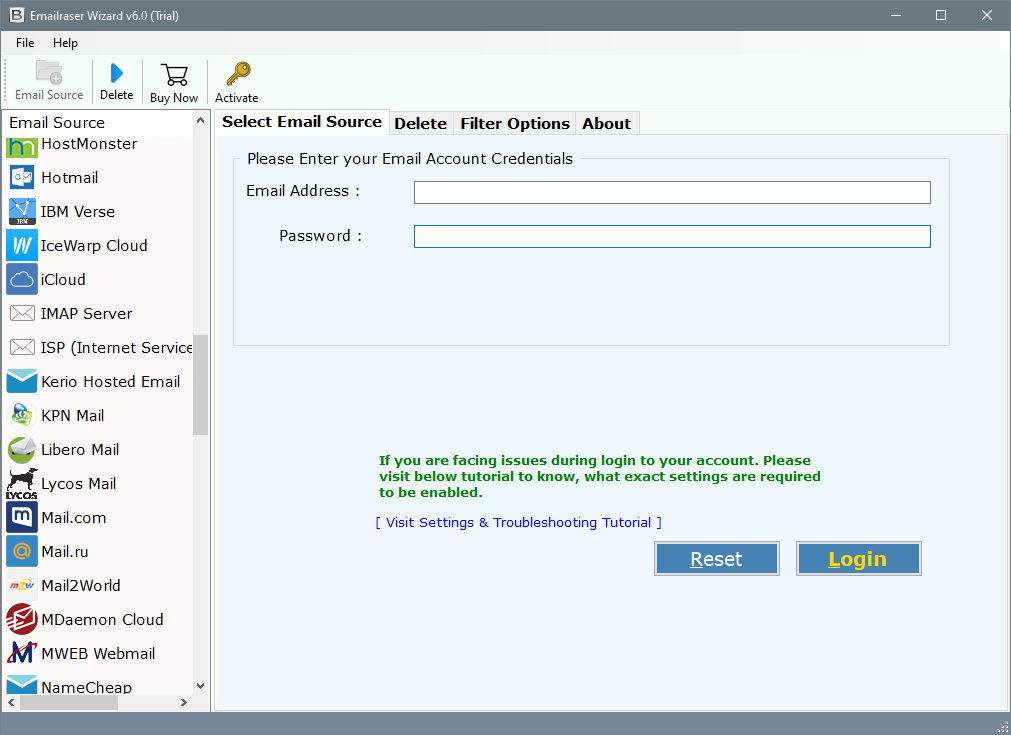Screen dimensions: 1011x735
Task: Select the Mail.ru at-sign icon
Action: click(x=22, y=551)
